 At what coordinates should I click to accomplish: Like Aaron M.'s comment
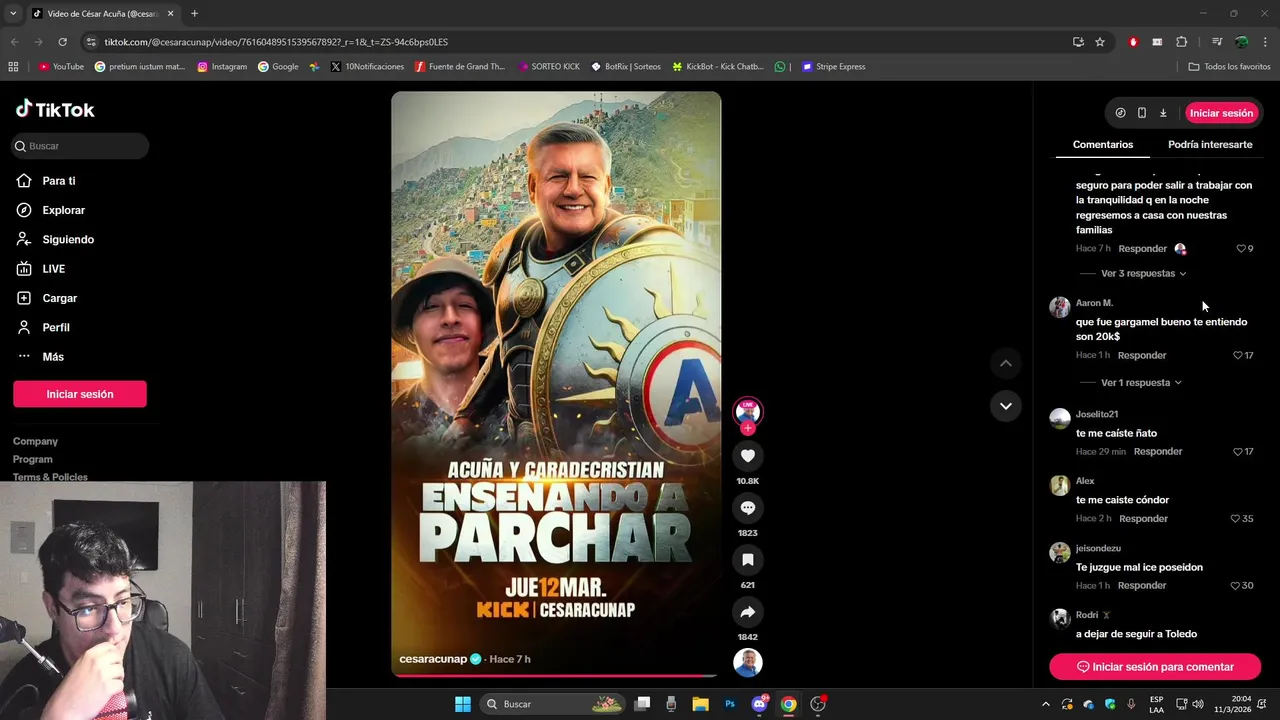click(x=1238, y=355)
